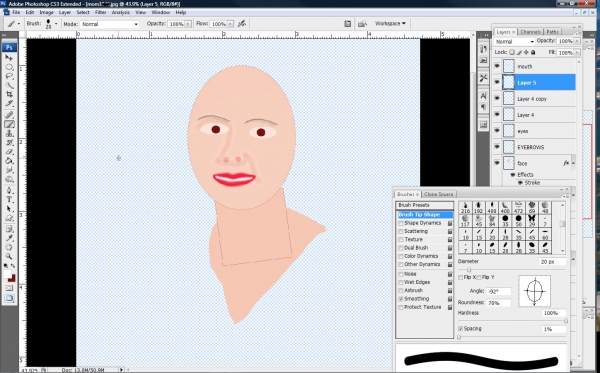
Task: Open the options bar Opacity slider arrow
Action: [x=188, y=24]
